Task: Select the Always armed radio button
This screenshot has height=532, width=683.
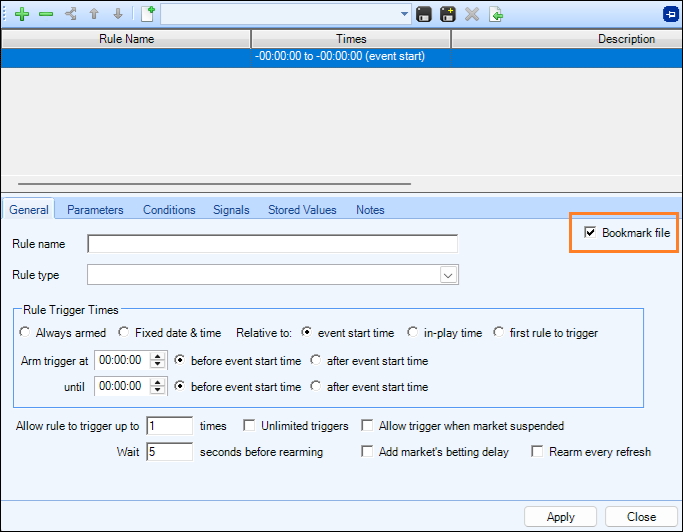Action: [x=25, y=333]
